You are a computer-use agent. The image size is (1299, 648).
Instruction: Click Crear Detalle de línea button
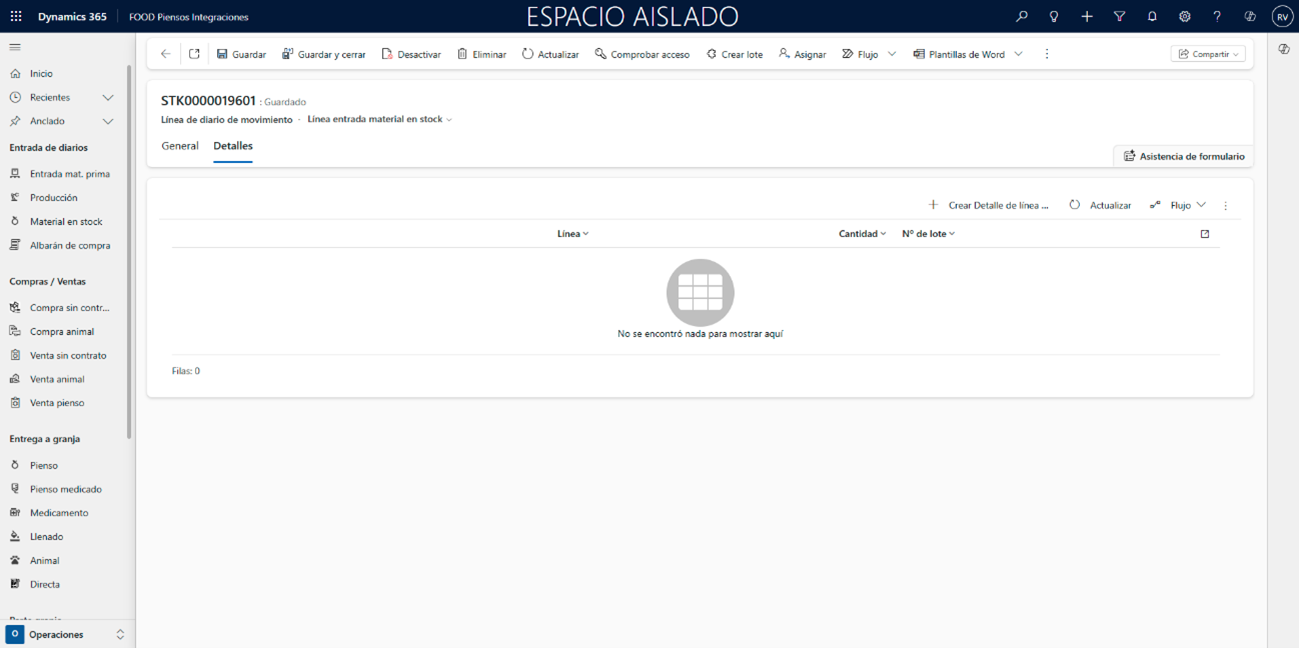click(989, 205)
